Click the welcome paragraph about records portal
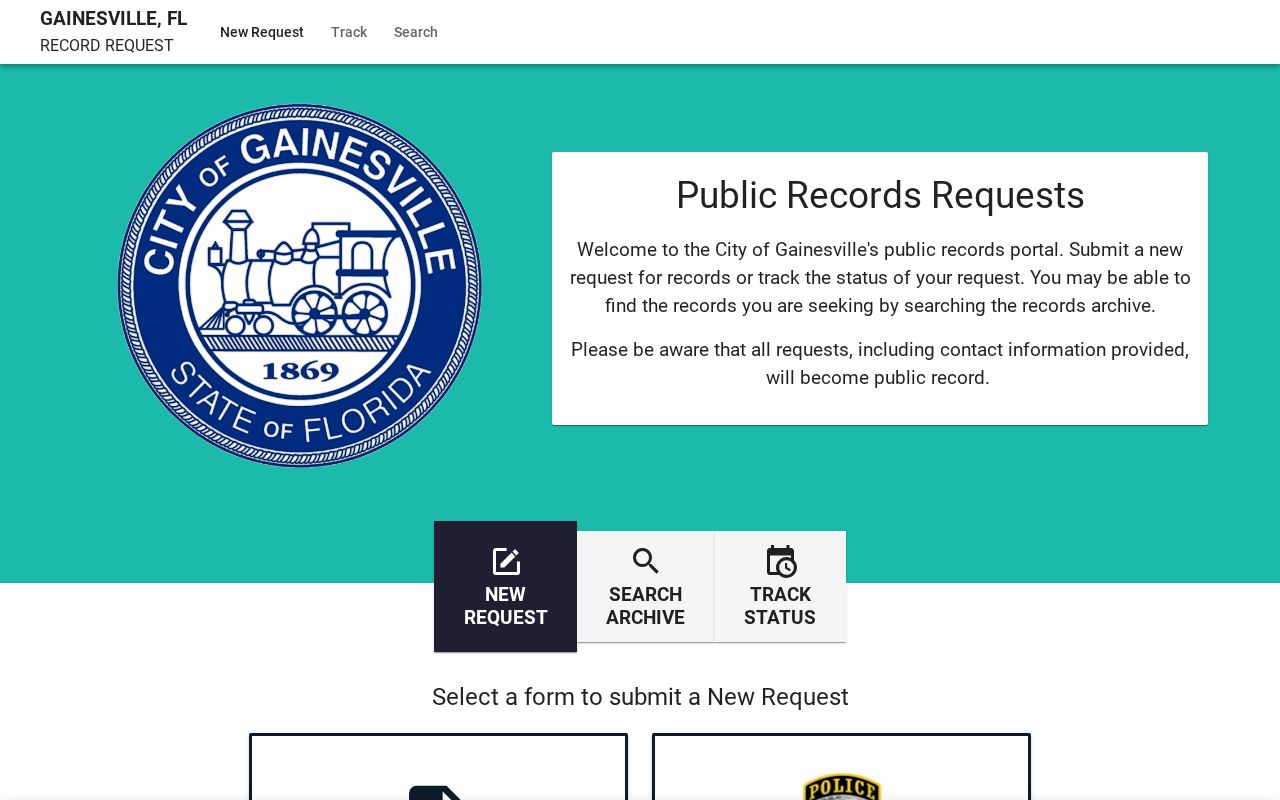This screenshot has width=1280, height=800. point(880,278)
